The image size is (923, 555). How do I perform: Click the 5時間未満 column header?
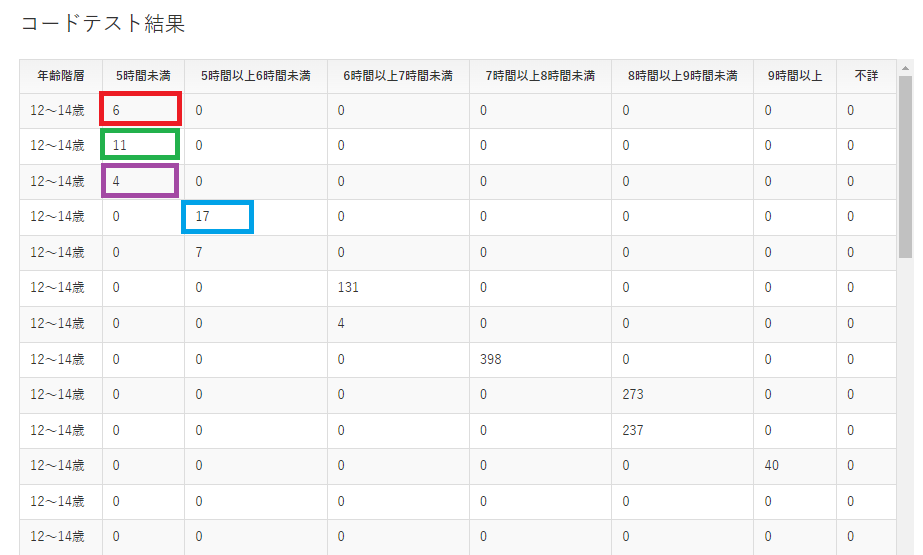point(143,76)
